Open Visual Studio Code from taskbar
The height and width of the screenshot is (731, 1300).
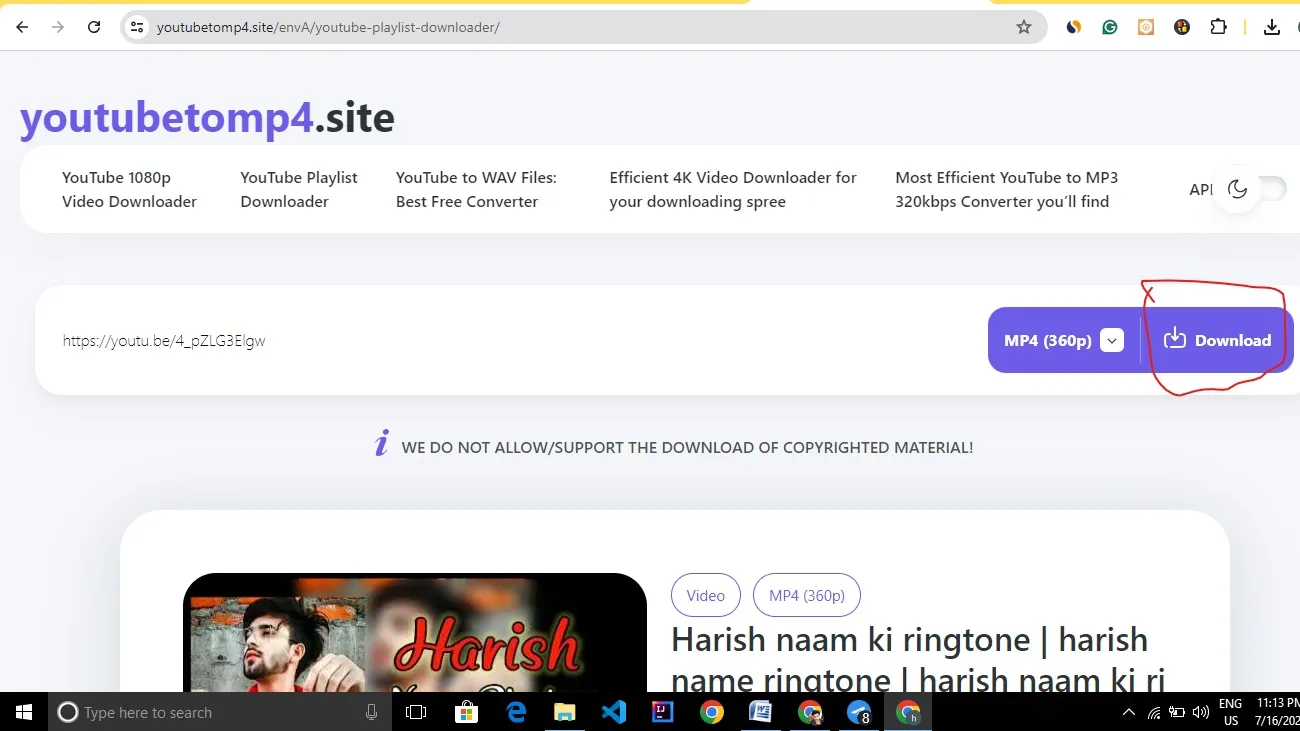[x=614, y=712]
